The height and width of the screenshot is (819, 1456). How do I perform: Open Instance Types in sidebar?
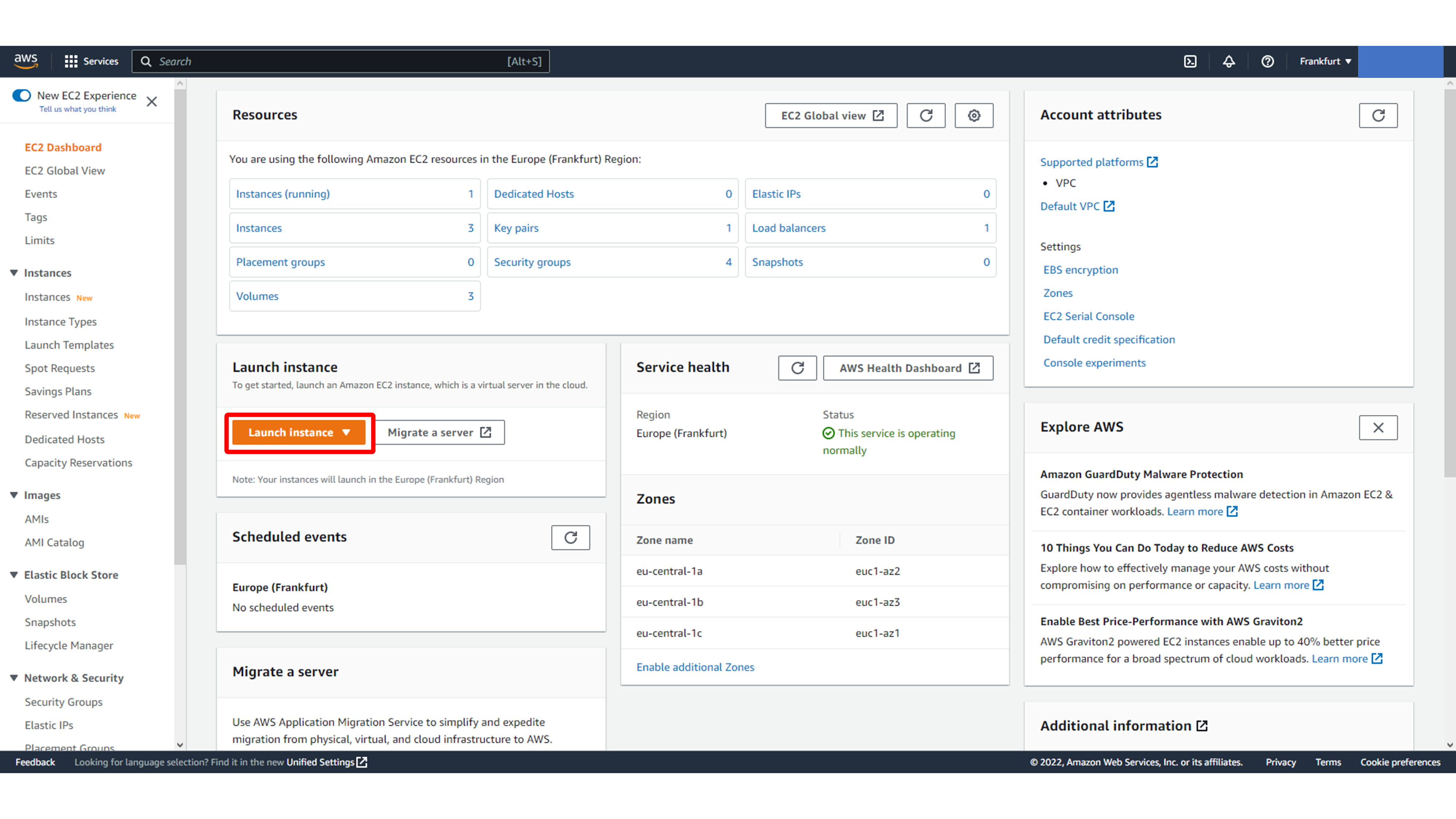tap(60, 322)
